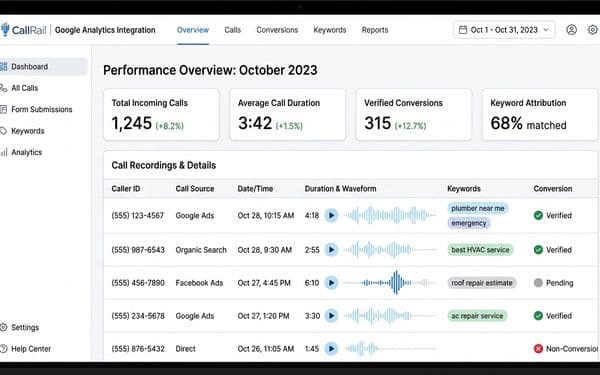Click the 'Oct 27, 4:45 PM' date cell
Image resolution: width=600 pixels, height=375 pixels.
point(264,283)
